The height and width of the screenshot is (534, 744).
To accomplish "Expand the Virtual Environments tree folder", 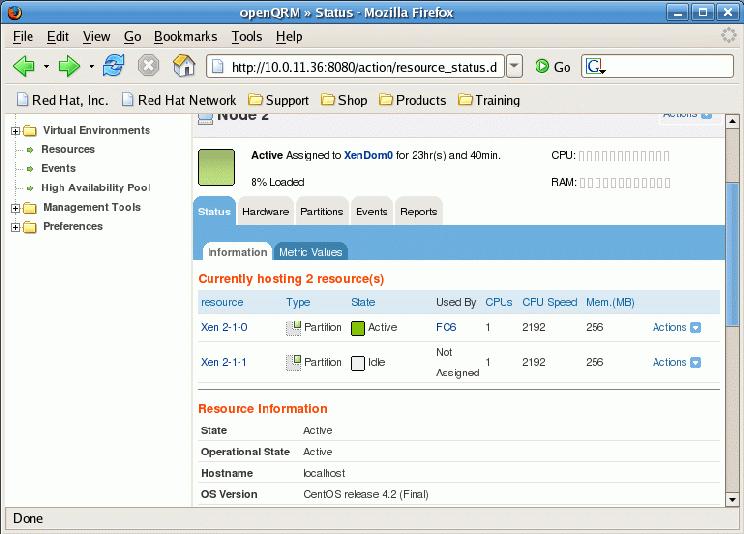I will point(16,131).
